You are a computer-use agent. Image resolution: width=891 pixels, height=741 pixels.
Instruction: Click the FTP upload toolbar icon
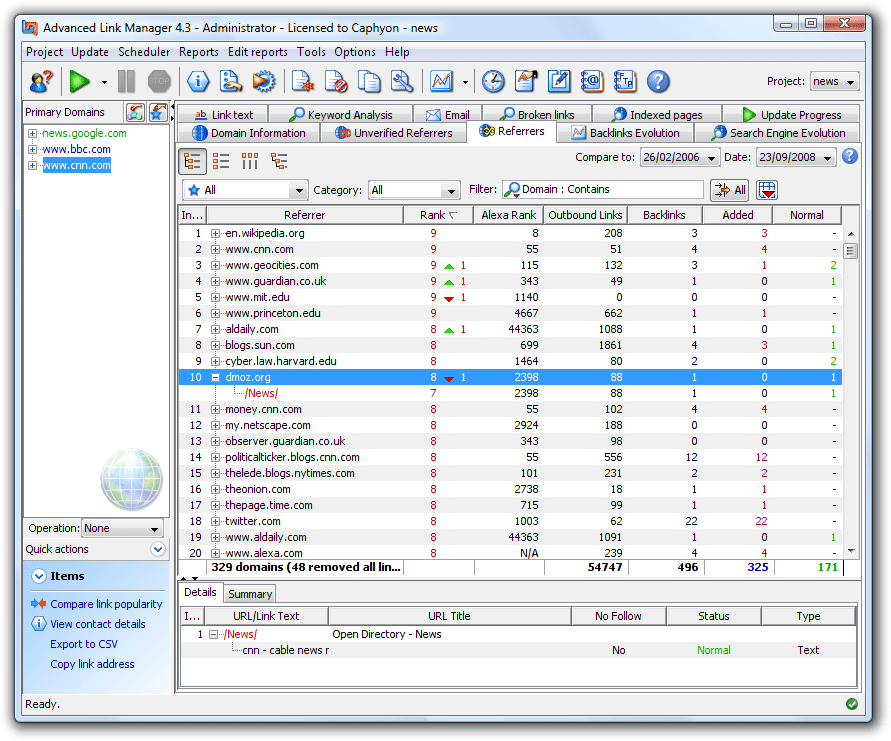(625, 81)
